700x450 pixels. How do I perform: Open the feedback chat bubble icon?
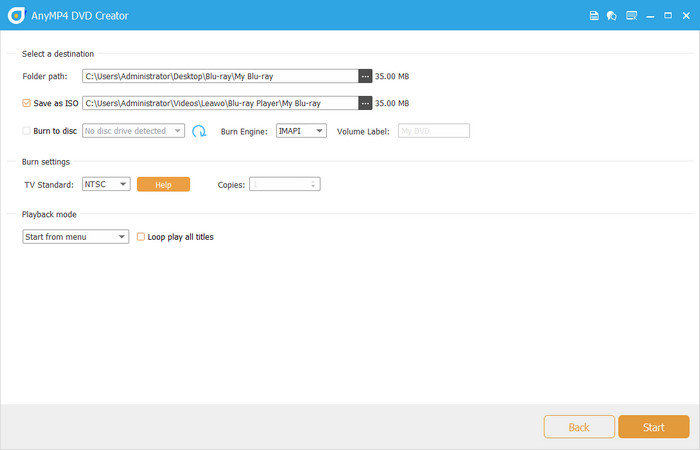click(611, 16)
